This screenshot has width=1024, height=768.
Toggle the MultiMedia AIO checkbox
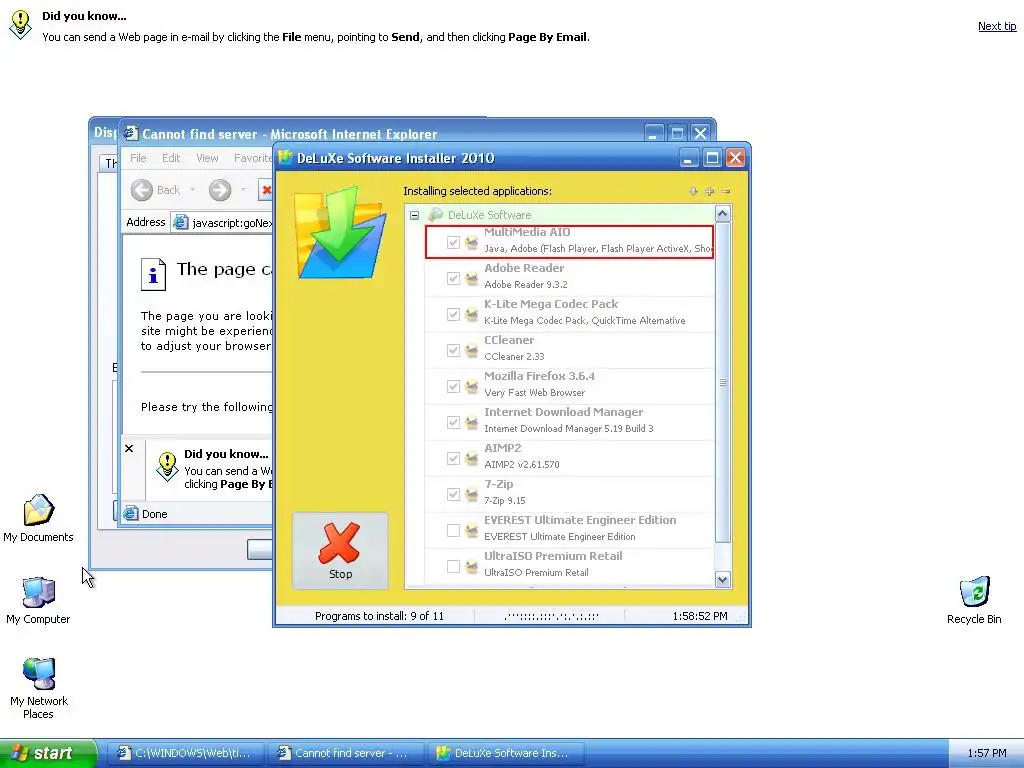click(453, 242)
